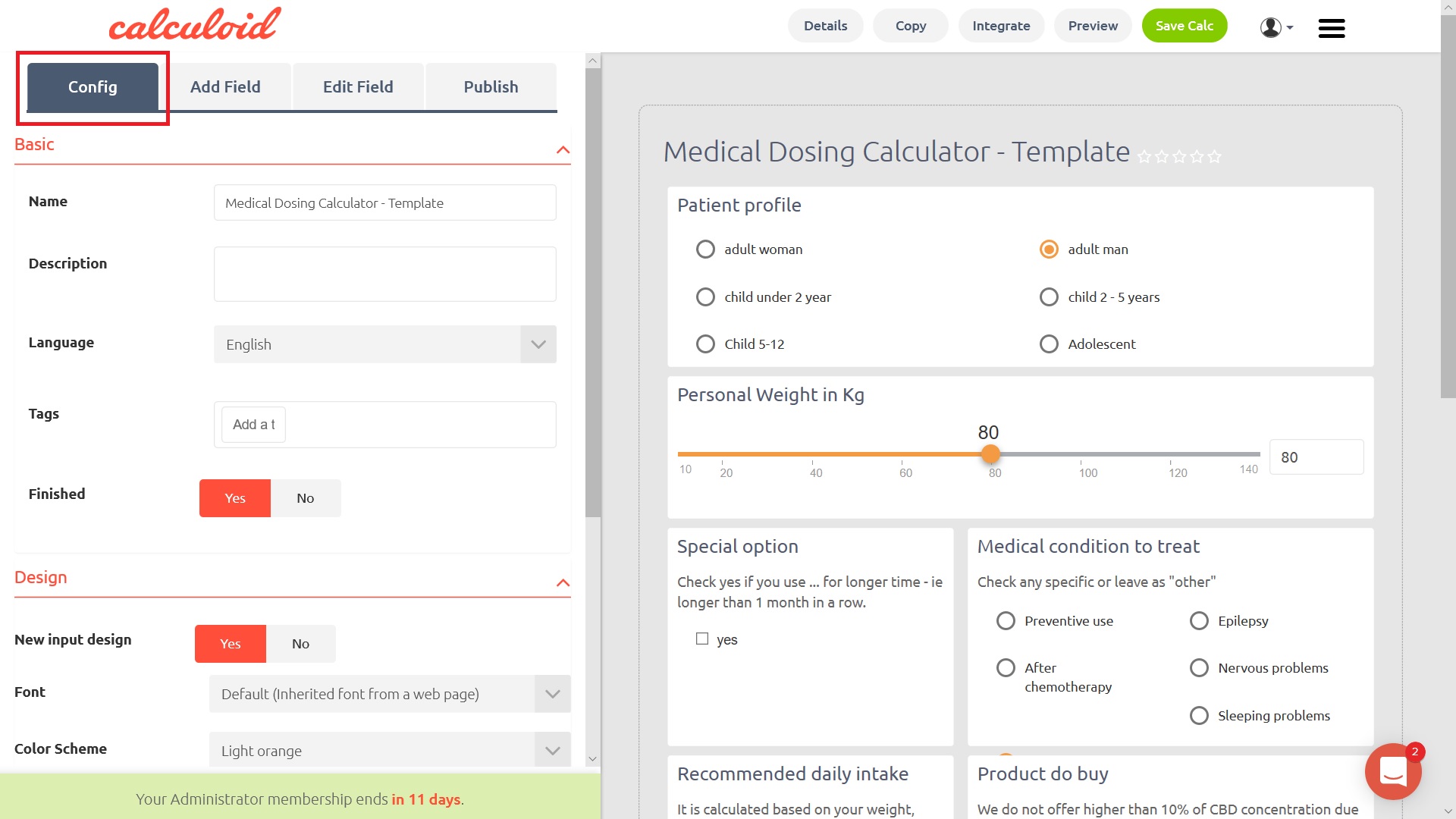Open the Color Scheme dropdown

551,750
